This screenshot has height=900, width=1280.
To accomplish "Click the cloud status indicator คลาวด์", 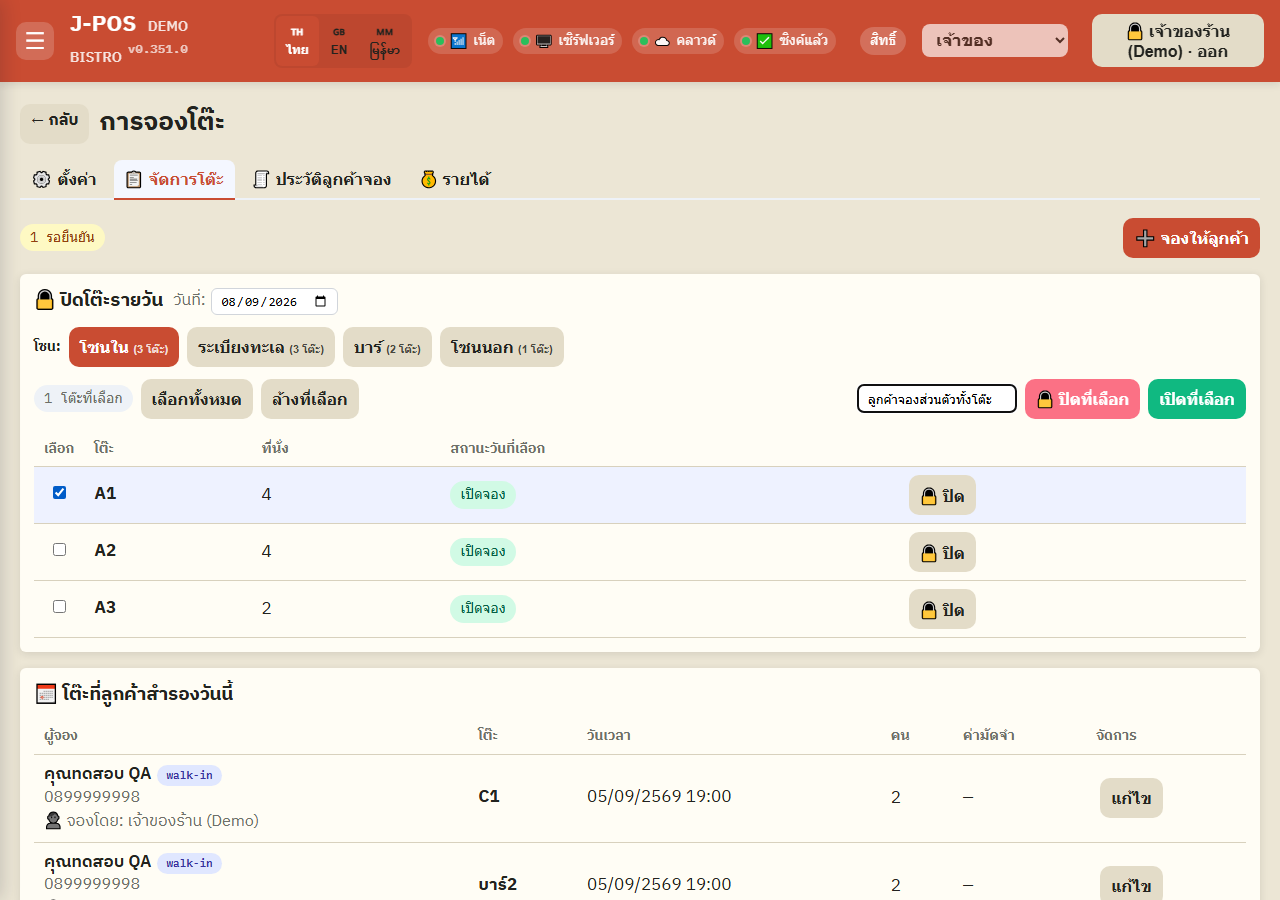I will pos(678,41).
